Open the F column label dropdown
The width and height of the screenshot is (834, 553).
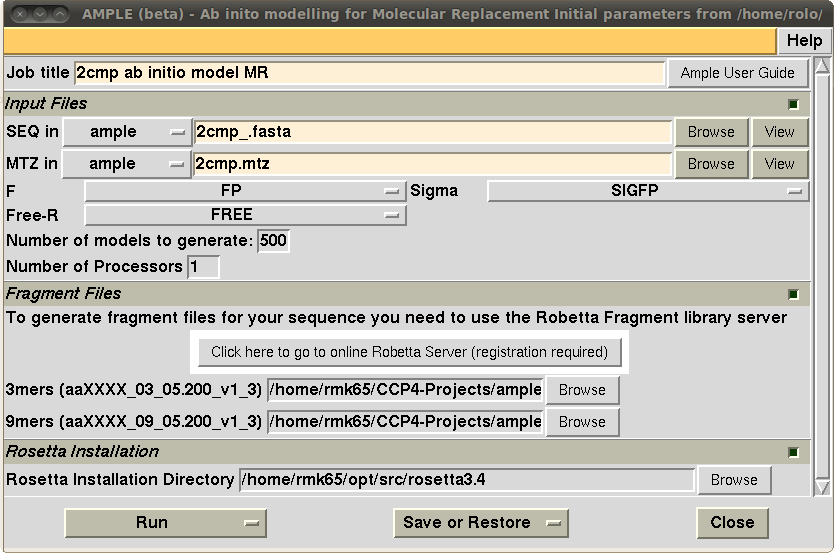point(245,191)
